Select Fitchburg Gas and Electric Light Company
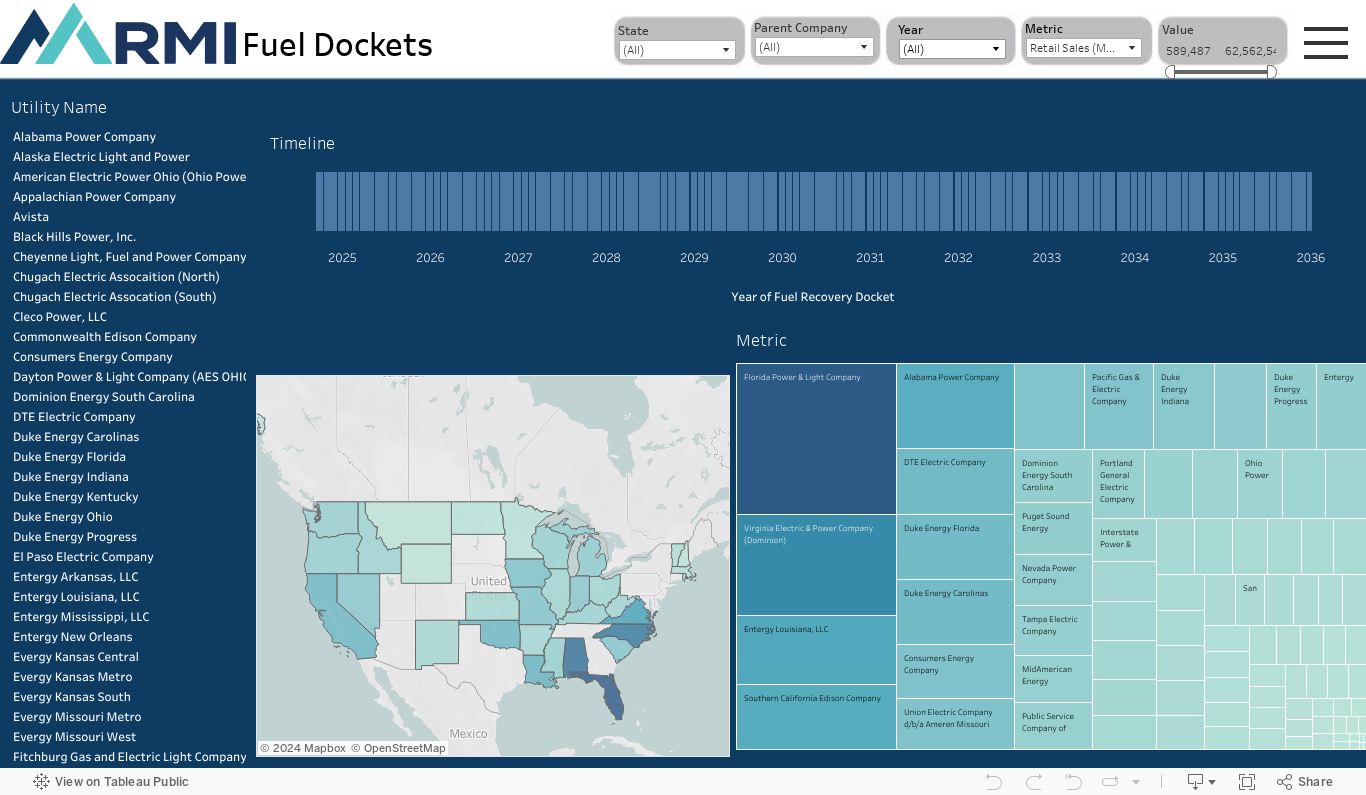This screenshot has width=1366, height=795. point(129,757)
